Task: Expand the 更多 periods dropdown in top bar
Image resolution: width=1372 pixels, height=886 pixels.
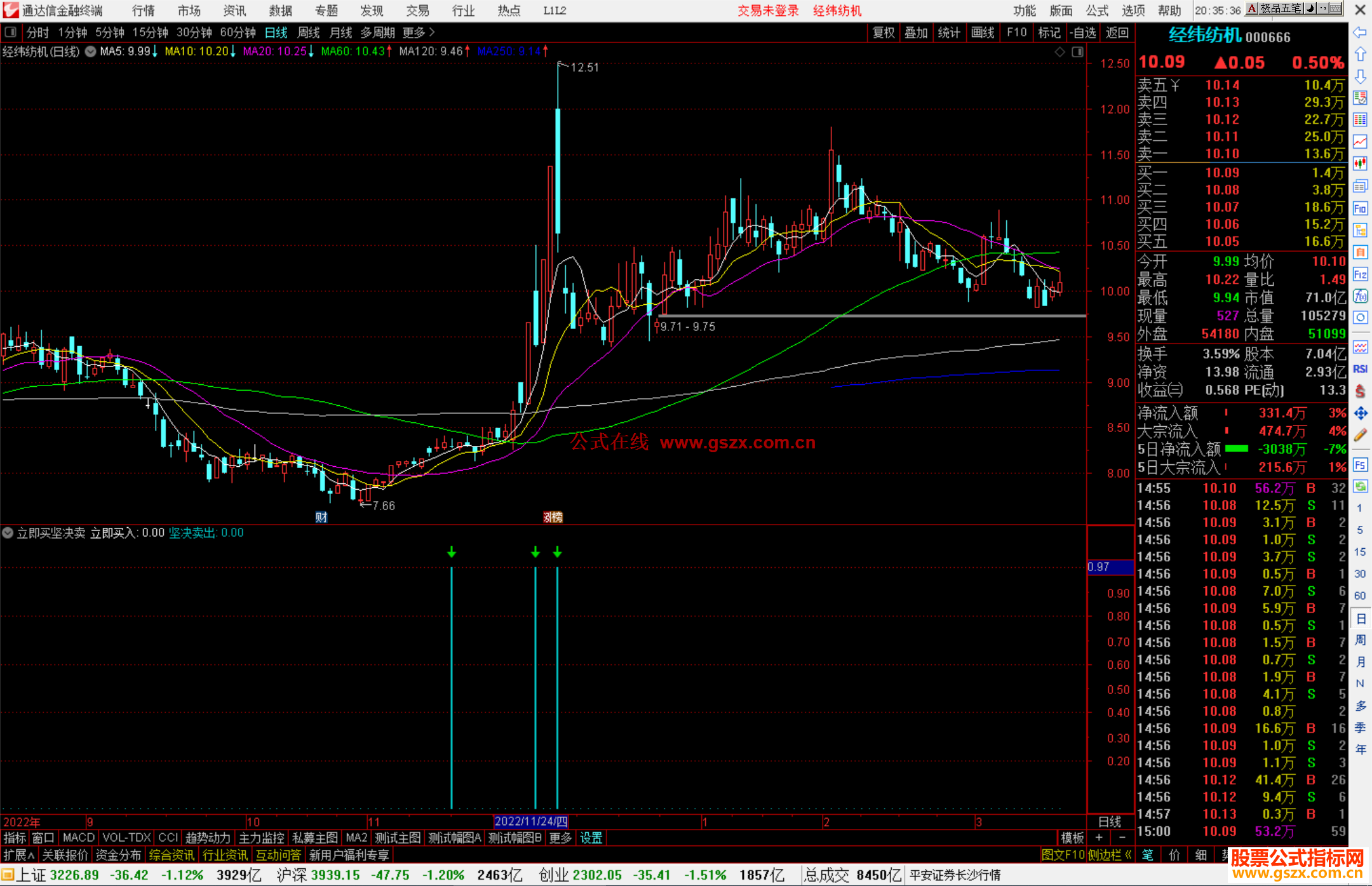Action: click(x=419, y=32)
